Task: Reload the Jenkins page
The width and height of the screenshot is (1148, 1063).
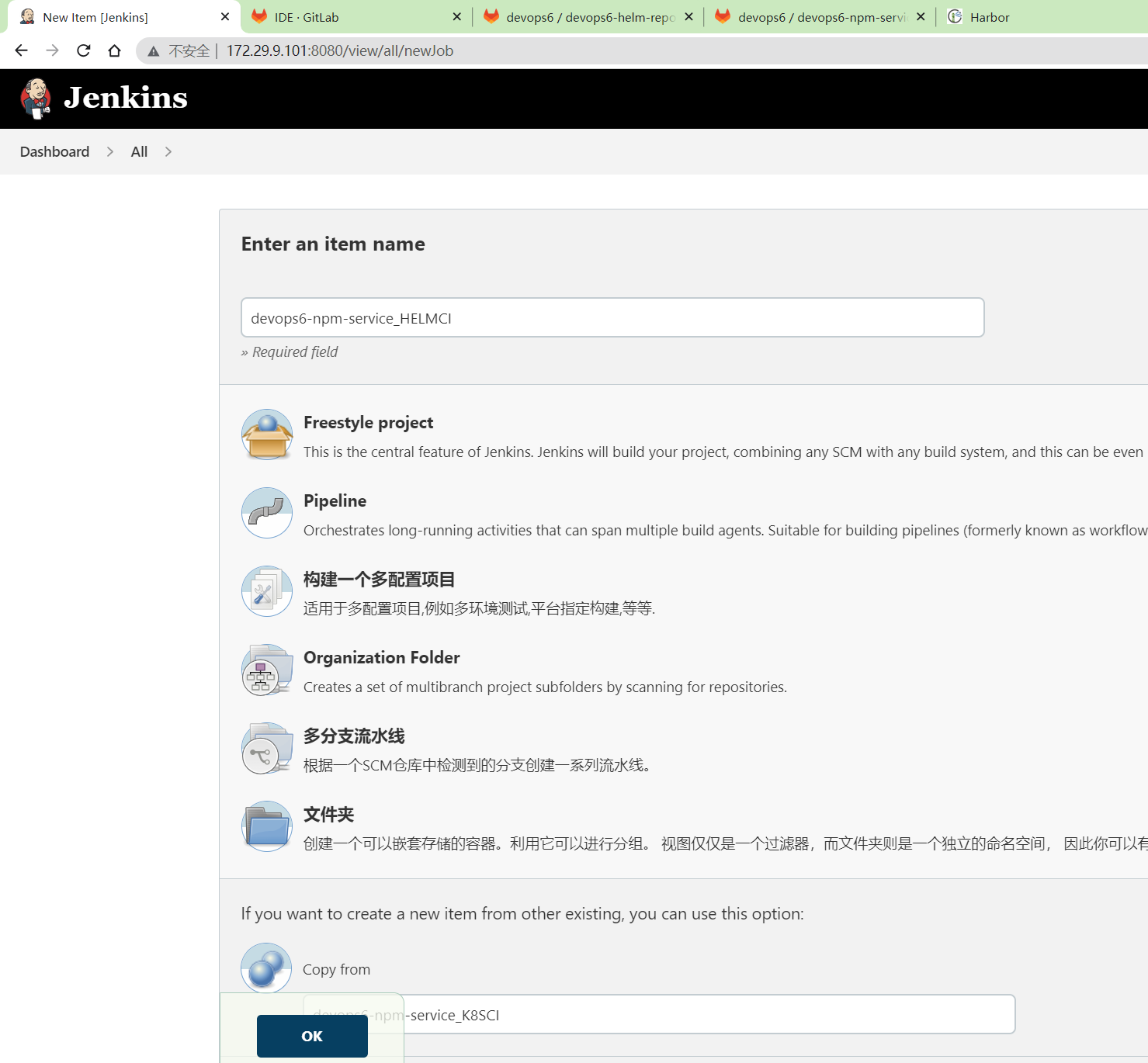Action: click(x=84, y=50)
